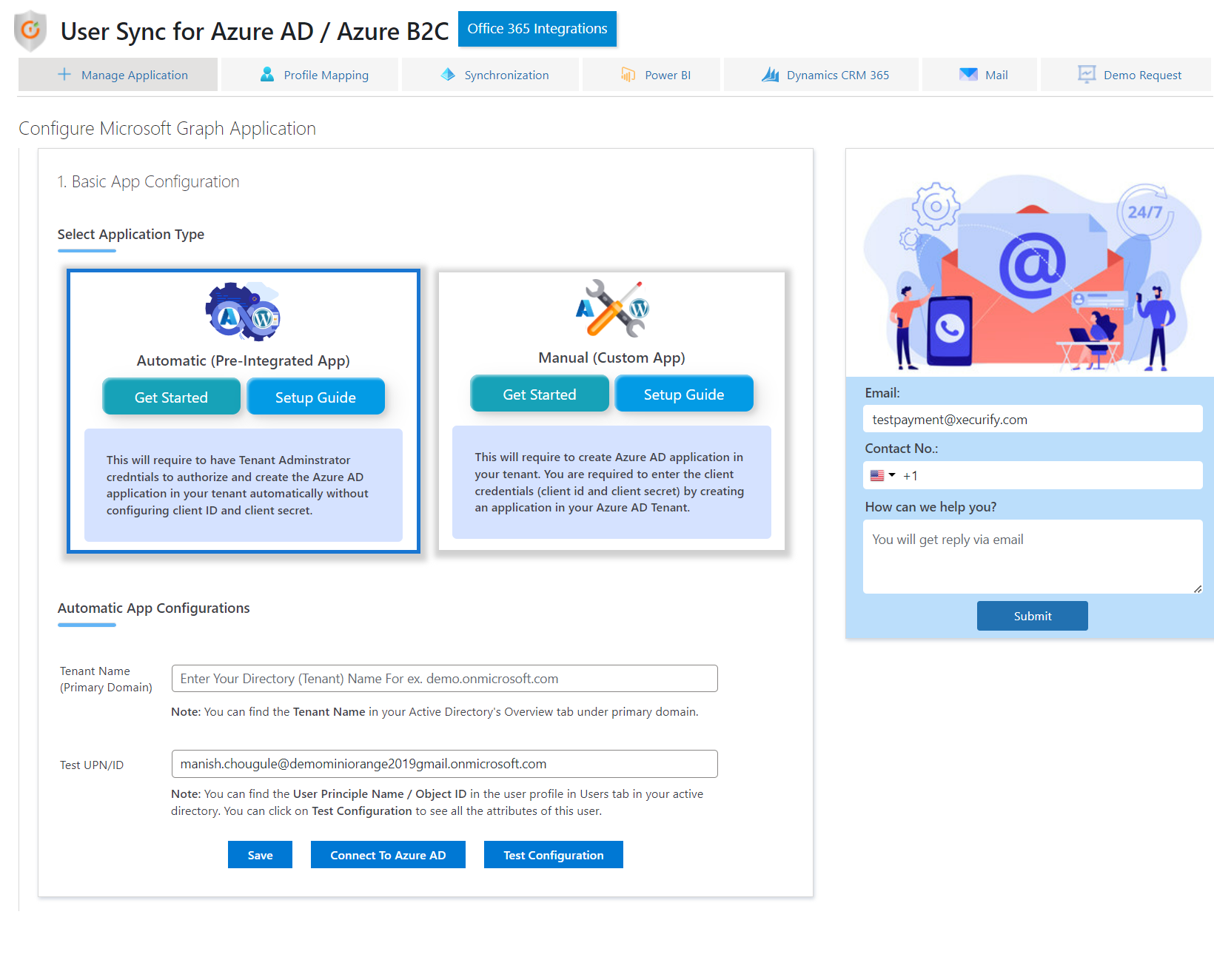
Task: Open the Manage Application tab
Action: click(118, 75)
